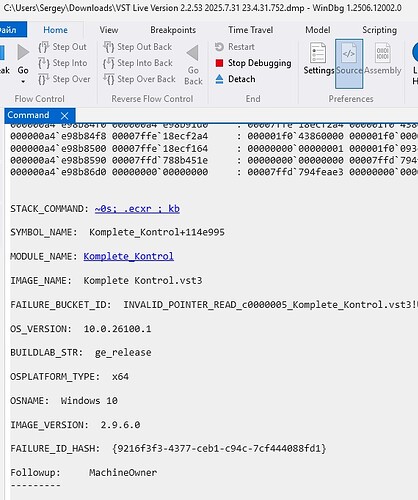Open the Breakpoints ribbon tab

coord(173,30)
